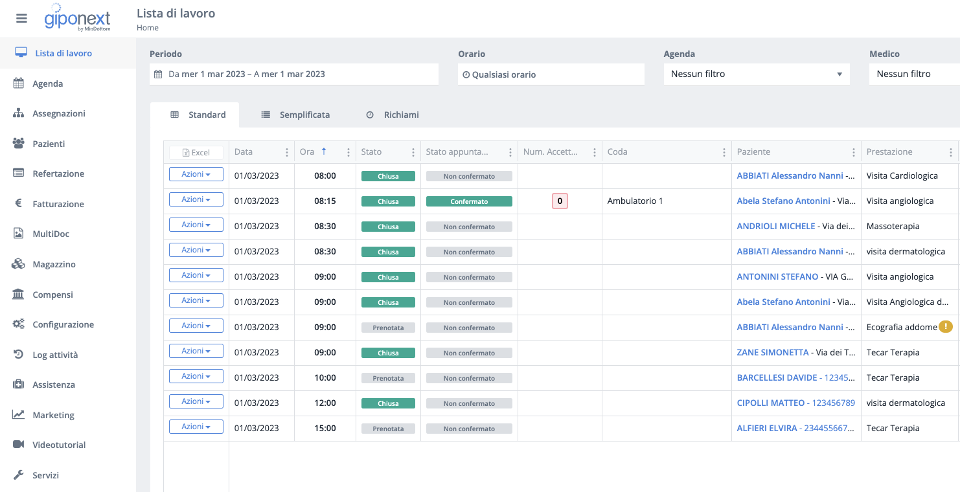This screenshot has height=492, width=960.
Task: Click the green Confermato status badge
Action: click(469, 201)
